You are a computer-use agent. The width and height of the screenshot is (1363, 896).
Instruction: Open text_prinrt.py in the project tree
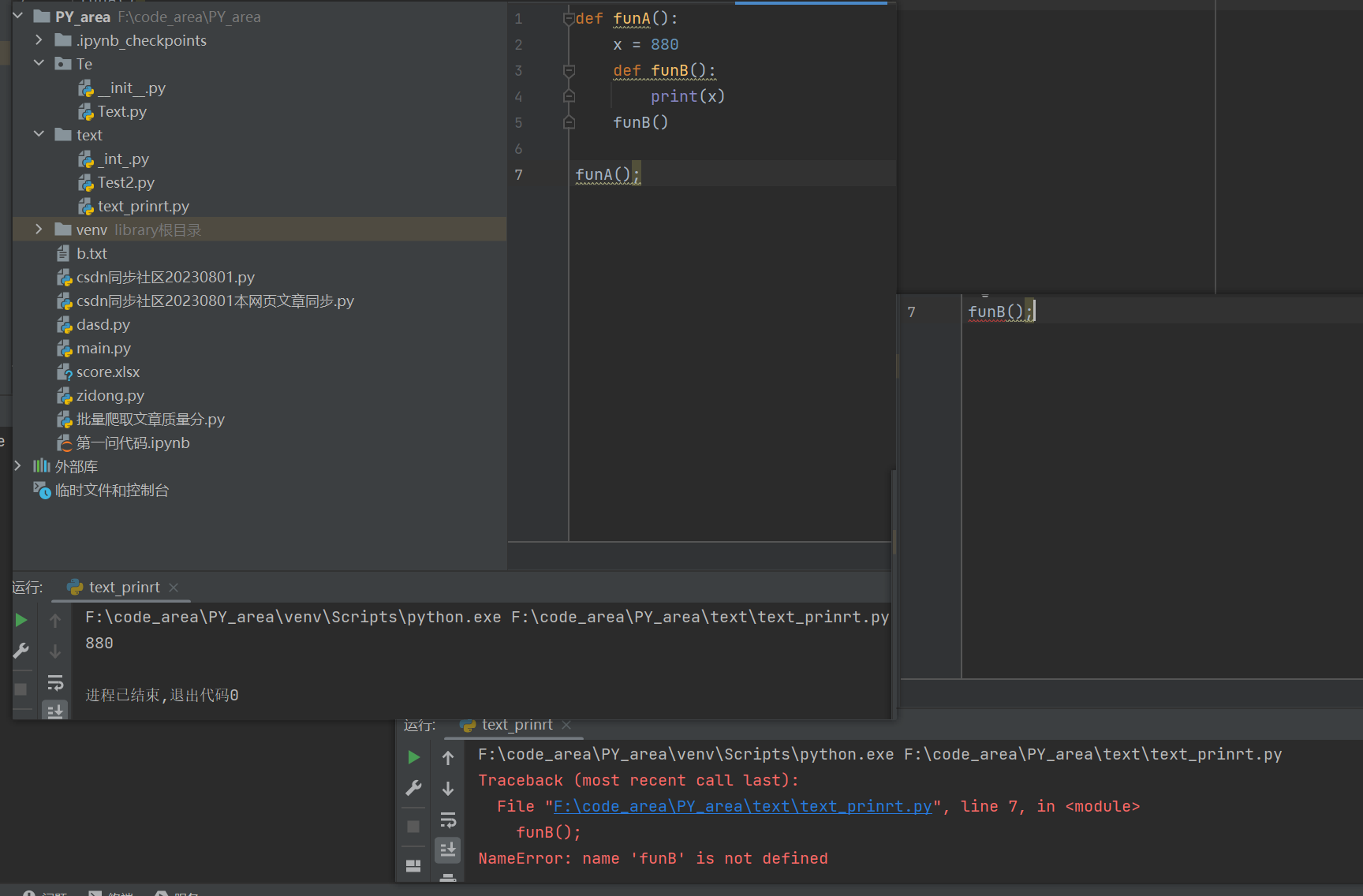click(x=144, y=206)
